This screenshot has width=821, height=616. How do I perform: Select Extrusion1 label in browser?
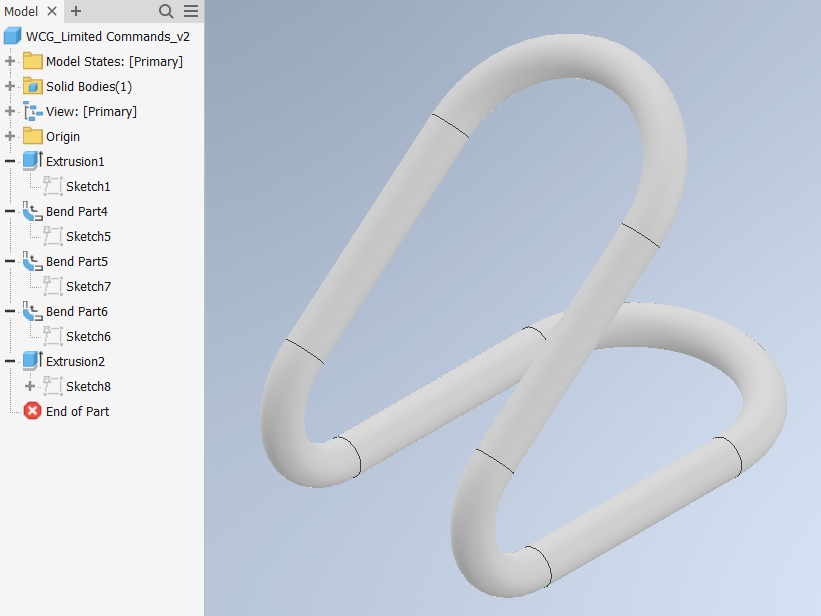75,161
